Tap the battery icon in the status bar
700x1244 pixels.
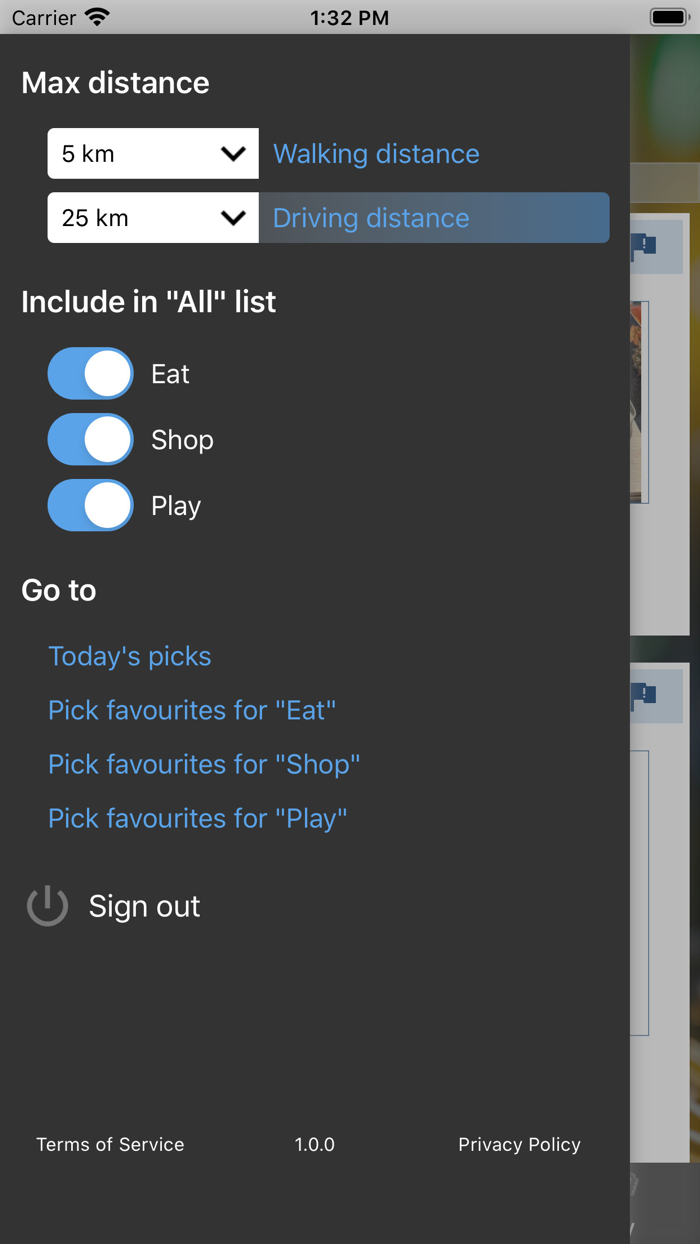point(667,16)
